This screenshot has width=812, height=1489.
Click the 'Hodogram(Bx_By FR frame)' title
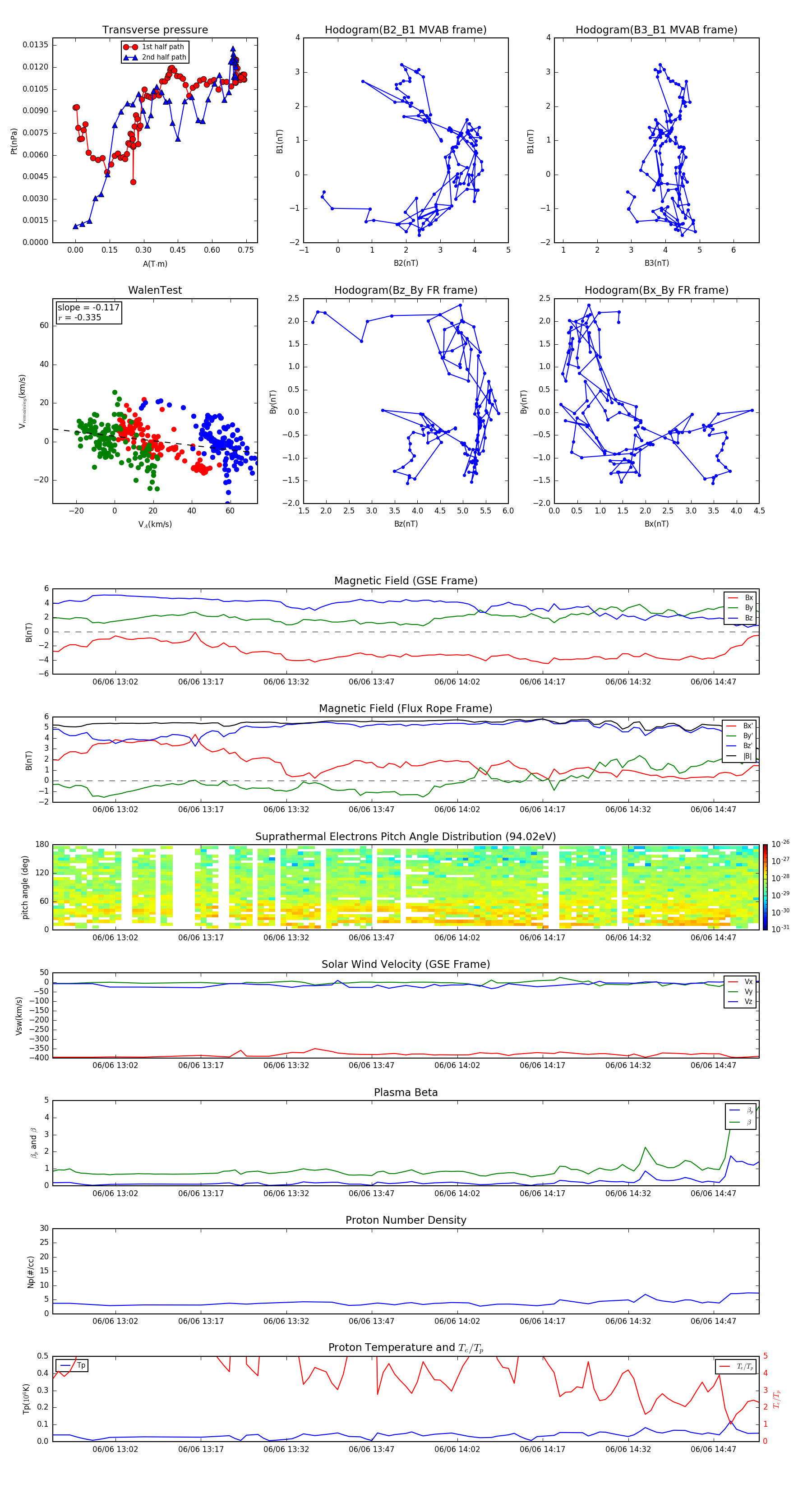[x=656, y=290]
